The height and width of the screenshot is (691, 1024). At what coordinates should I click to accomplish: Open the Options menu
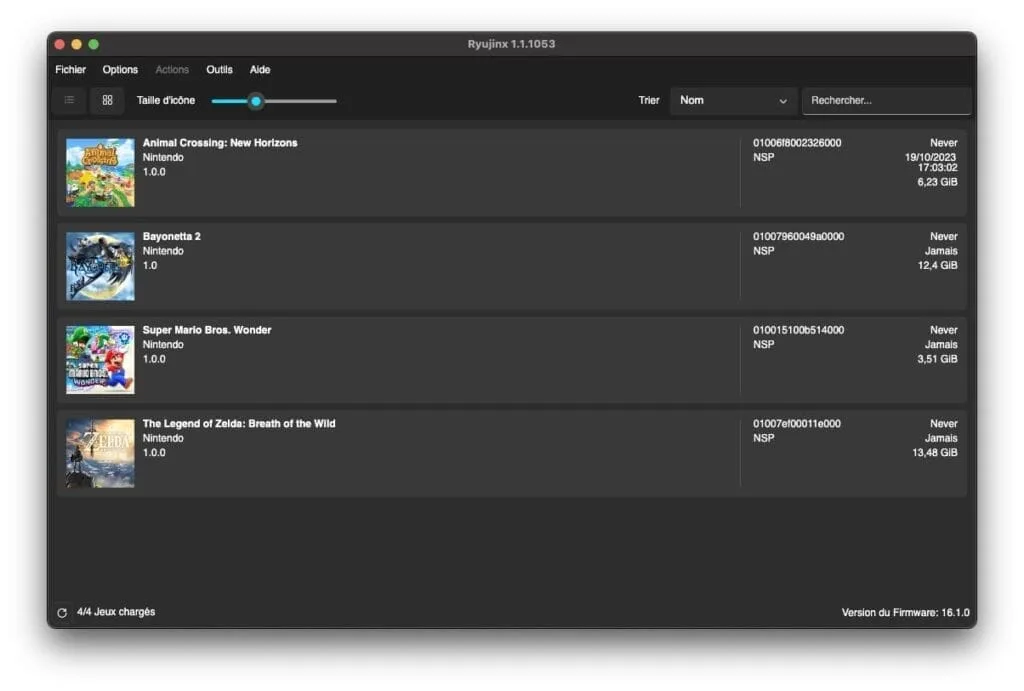120,70
